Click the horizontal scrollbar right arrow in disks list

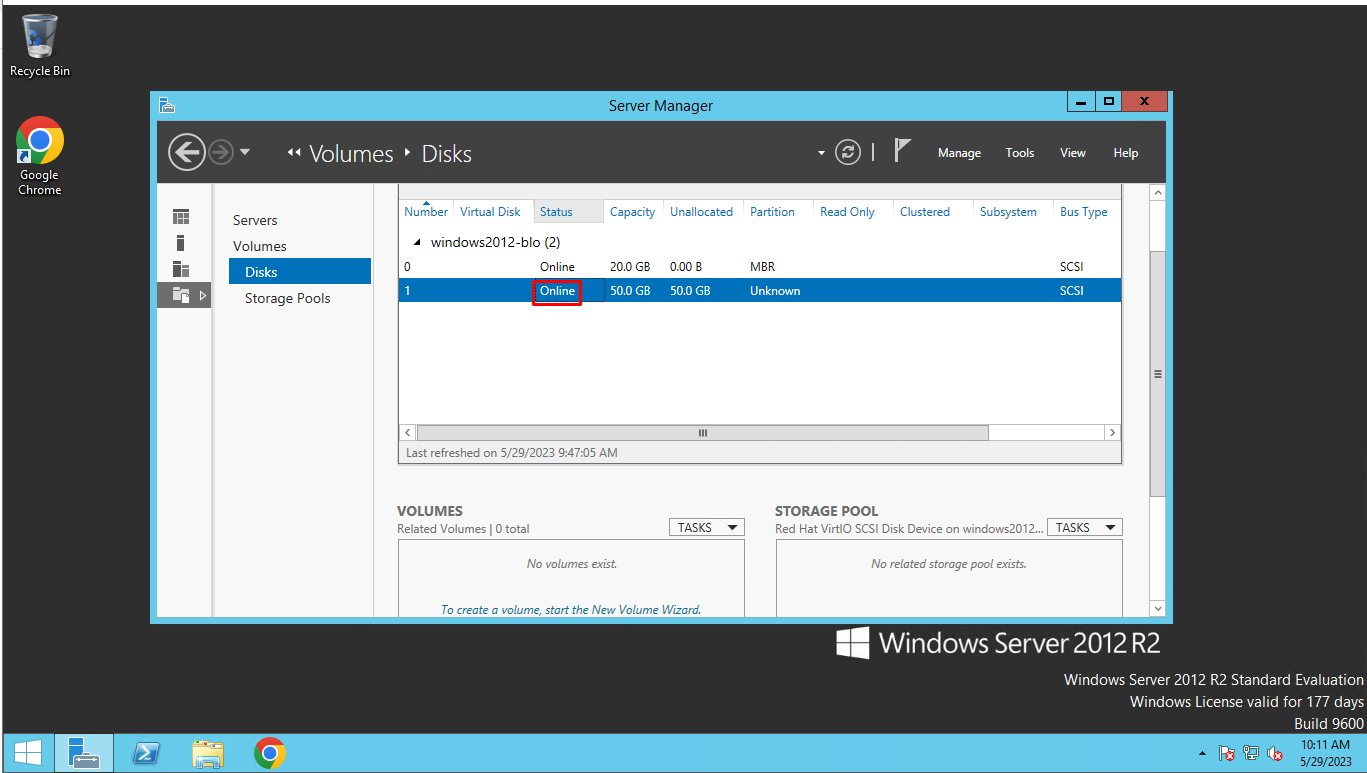pyautogui.click(x=1112, y=433)
